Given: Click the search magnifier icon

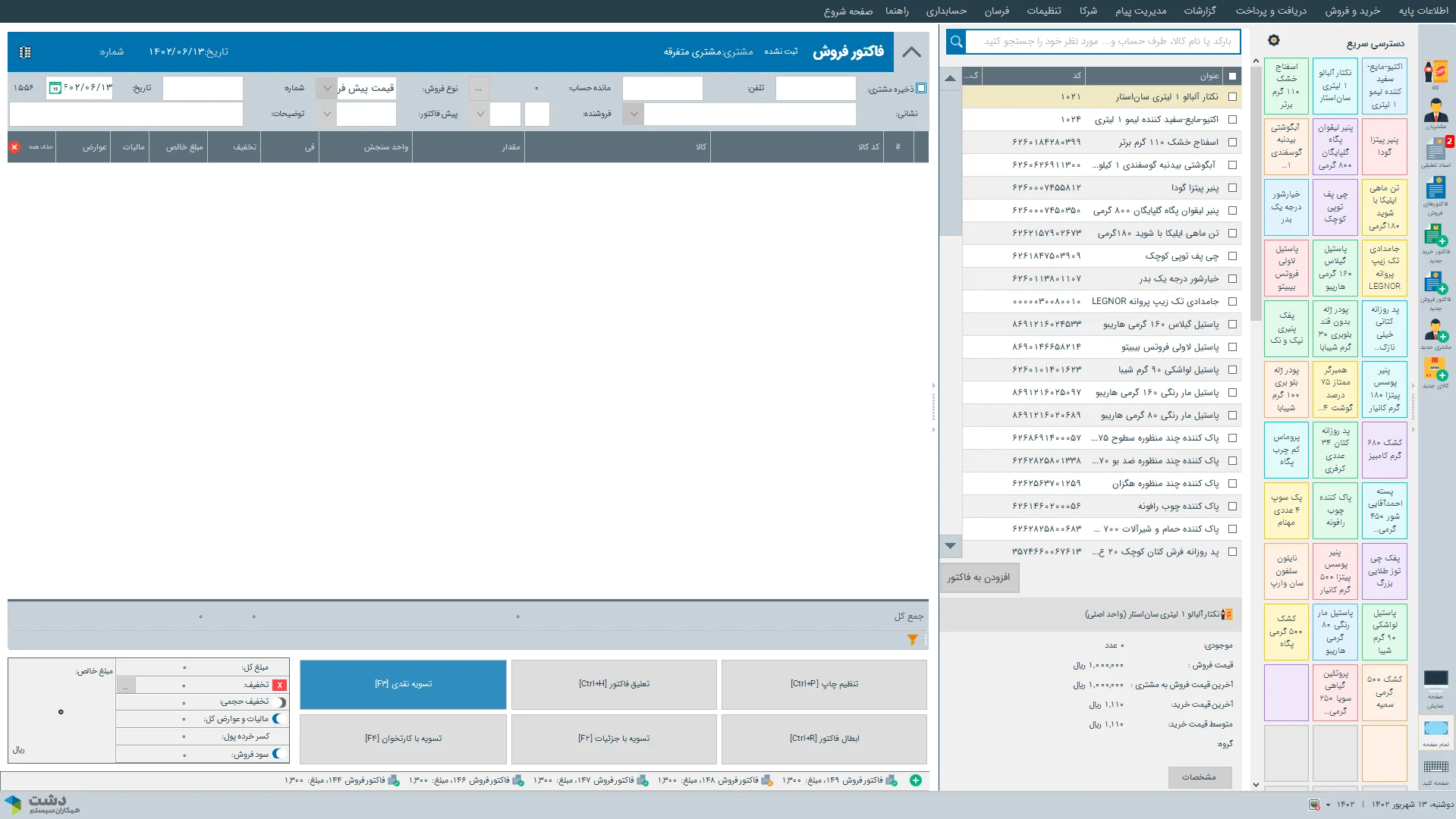Looking at the screenshot, I should [x=956, y=42].
